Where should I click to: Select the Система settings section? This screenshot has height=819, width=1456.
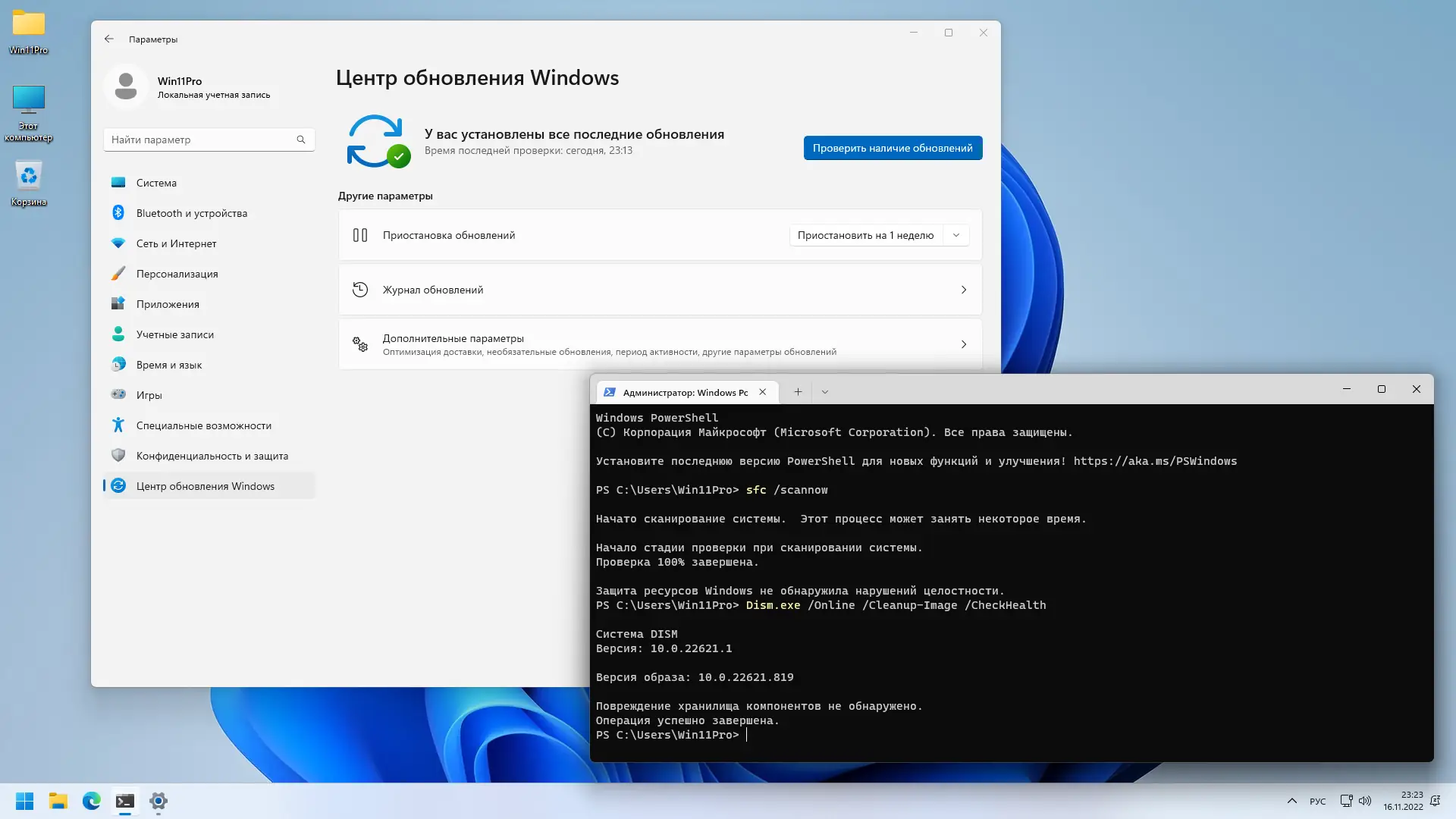pos(157,183)
